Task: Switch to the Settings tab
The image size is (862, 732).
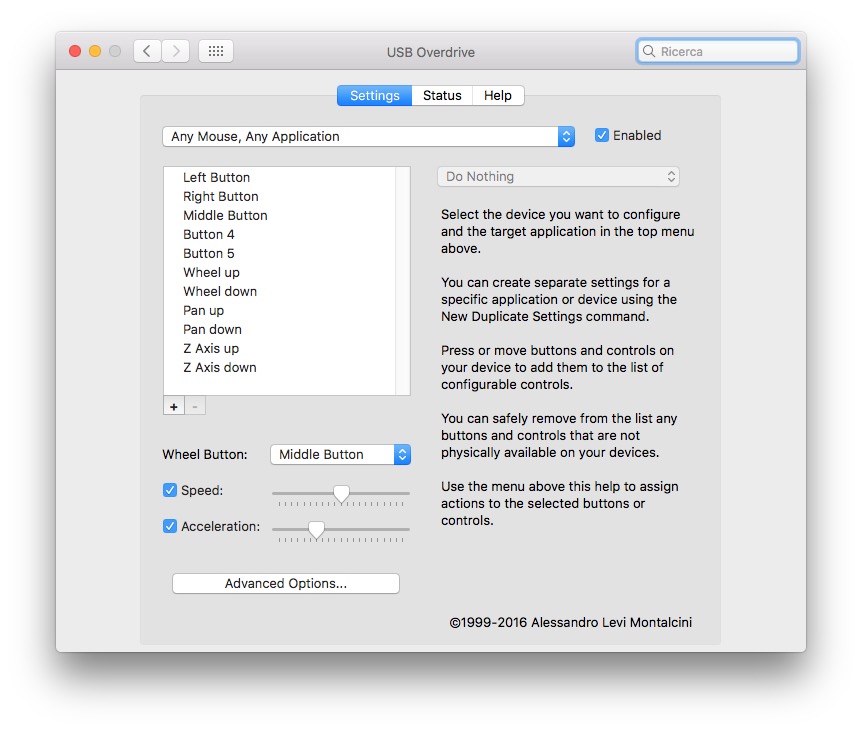Action: [374, 96]
